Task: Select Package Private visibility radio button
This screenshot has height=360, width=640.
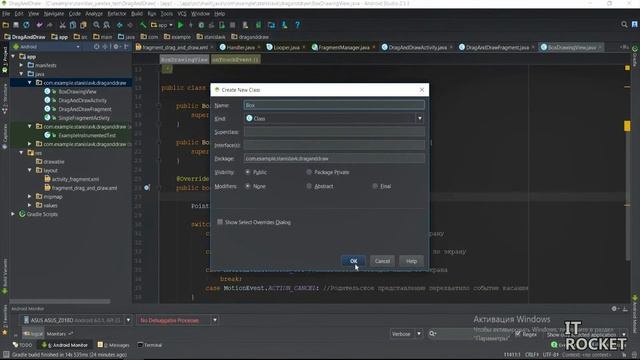Action: (309, 172)
